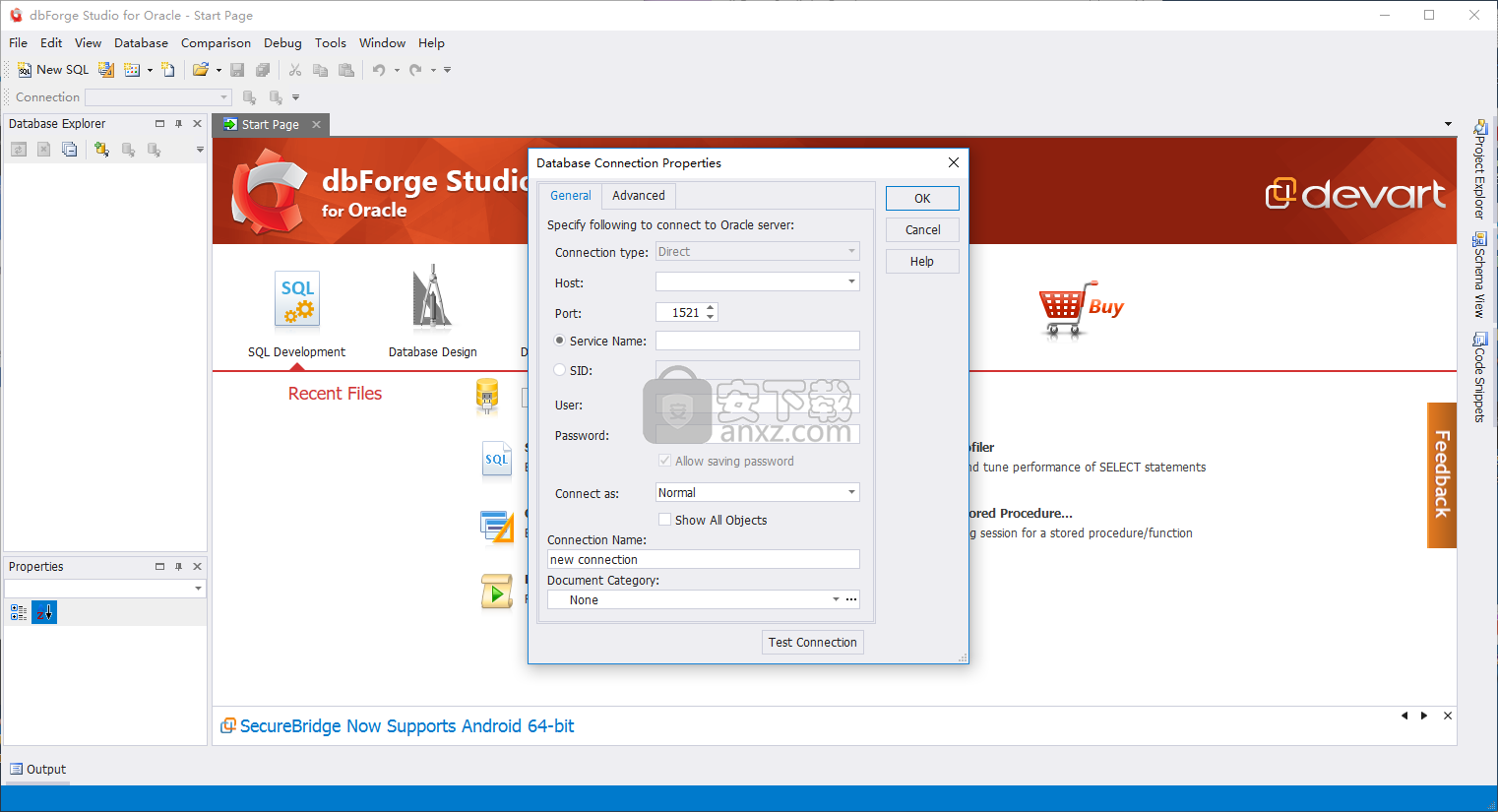Click the OK button
1498x812 pixels.
coord(922,198)
